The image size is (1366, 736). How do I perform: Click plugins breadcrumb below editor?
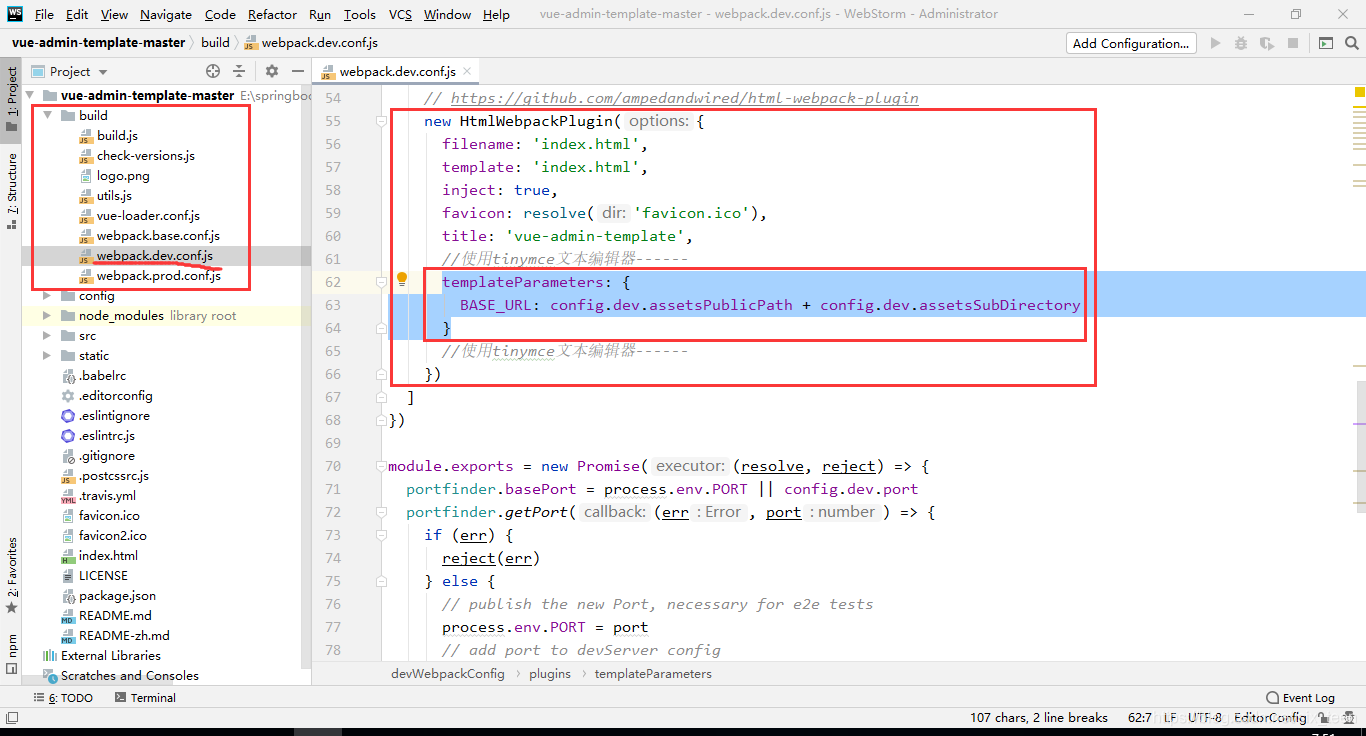pyautogui.click(x=550, y=674)
